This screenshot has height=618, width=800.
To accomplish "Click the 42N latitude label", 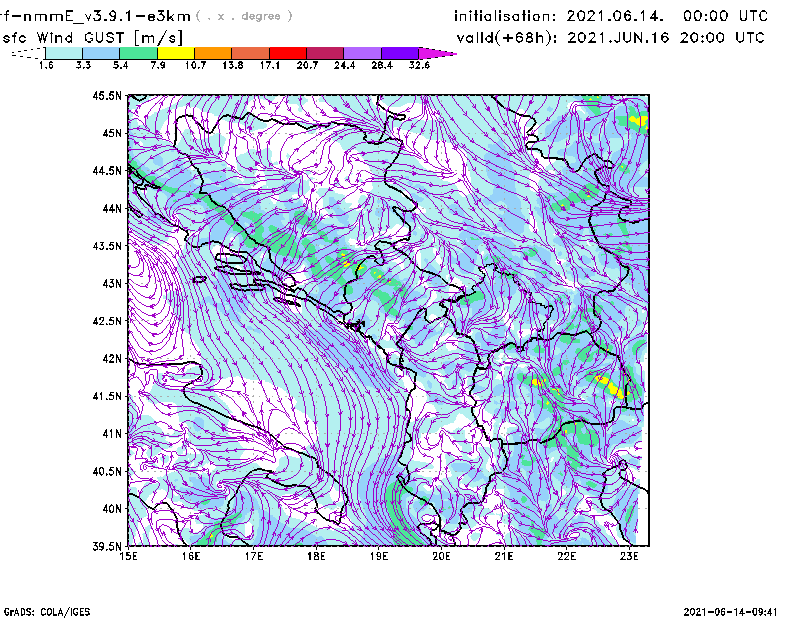I will click(112, 358).
